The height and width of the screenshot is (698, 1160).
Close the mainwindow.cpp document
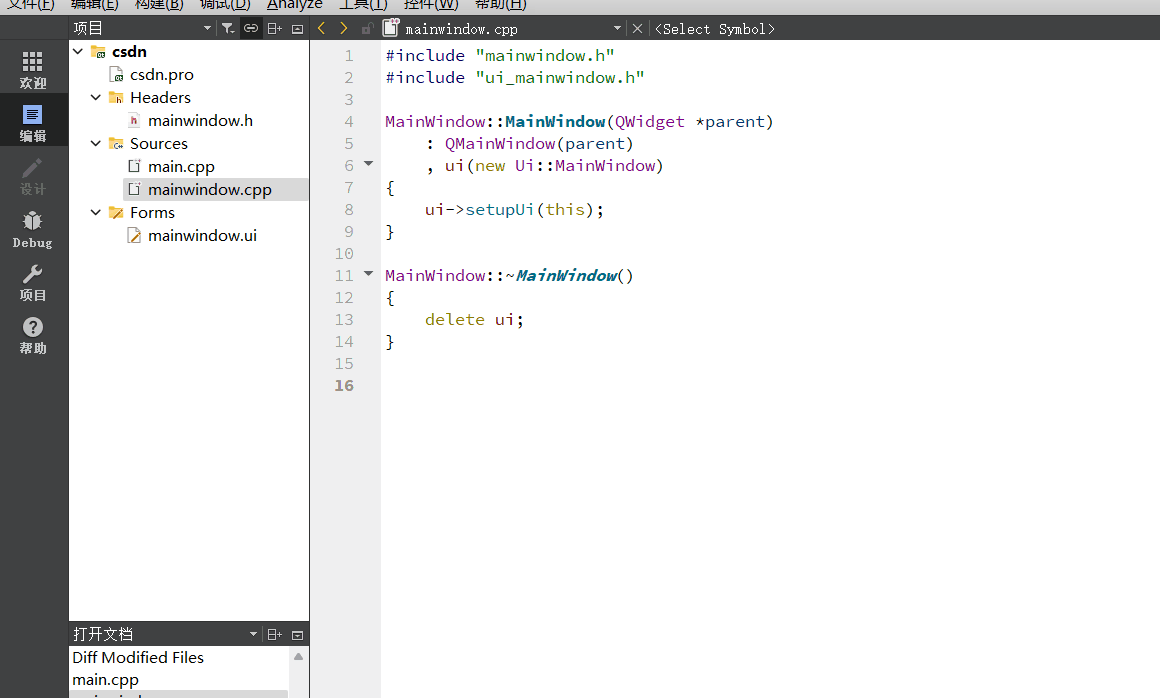click(637, 29)
